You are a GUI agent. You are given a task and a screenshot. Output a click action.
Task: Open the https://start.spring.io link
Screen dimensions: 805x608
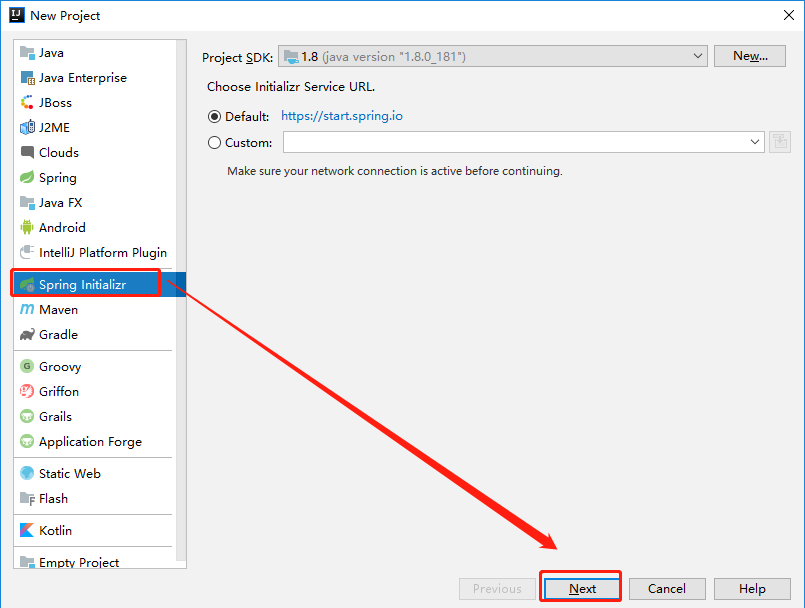click(x=342, y=116)
